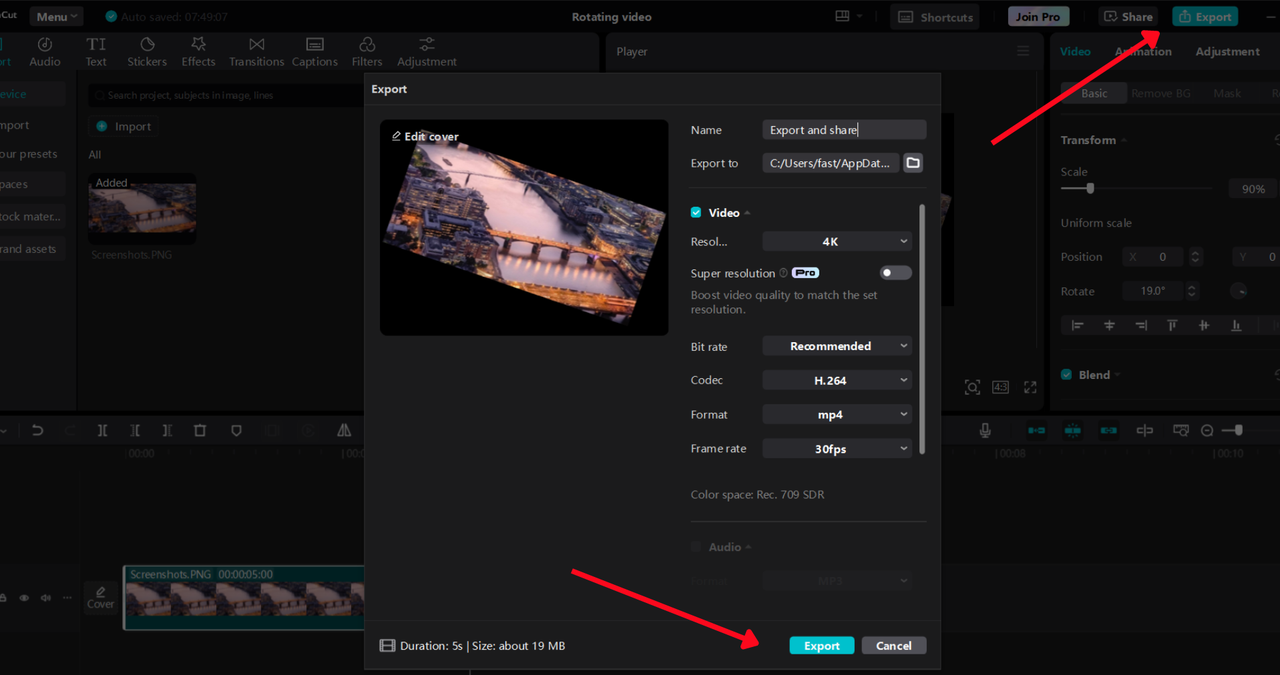The height and width of the screenshot is (675, 1280).
Task: Click the preview axis icon beside linkage
Action: (x=1145, y=430)
